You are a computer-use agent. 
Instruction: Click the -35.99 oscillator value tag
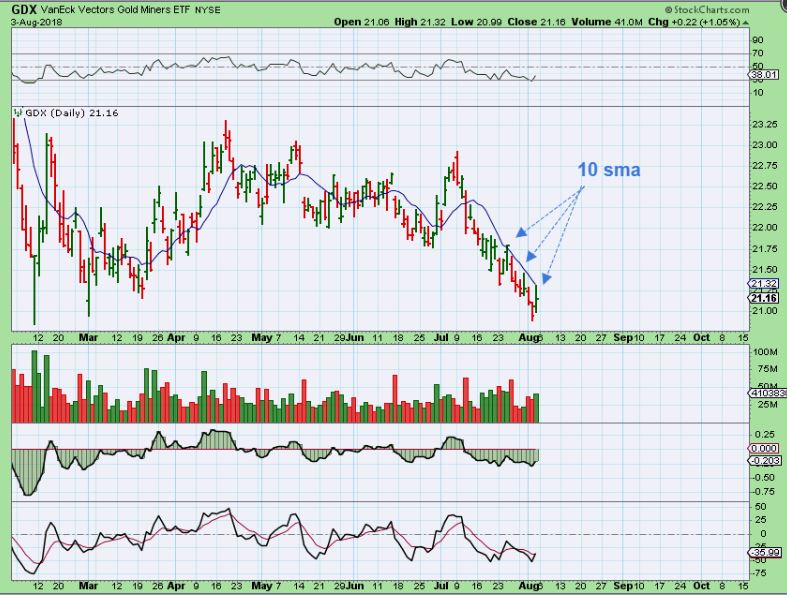point(764,553)
